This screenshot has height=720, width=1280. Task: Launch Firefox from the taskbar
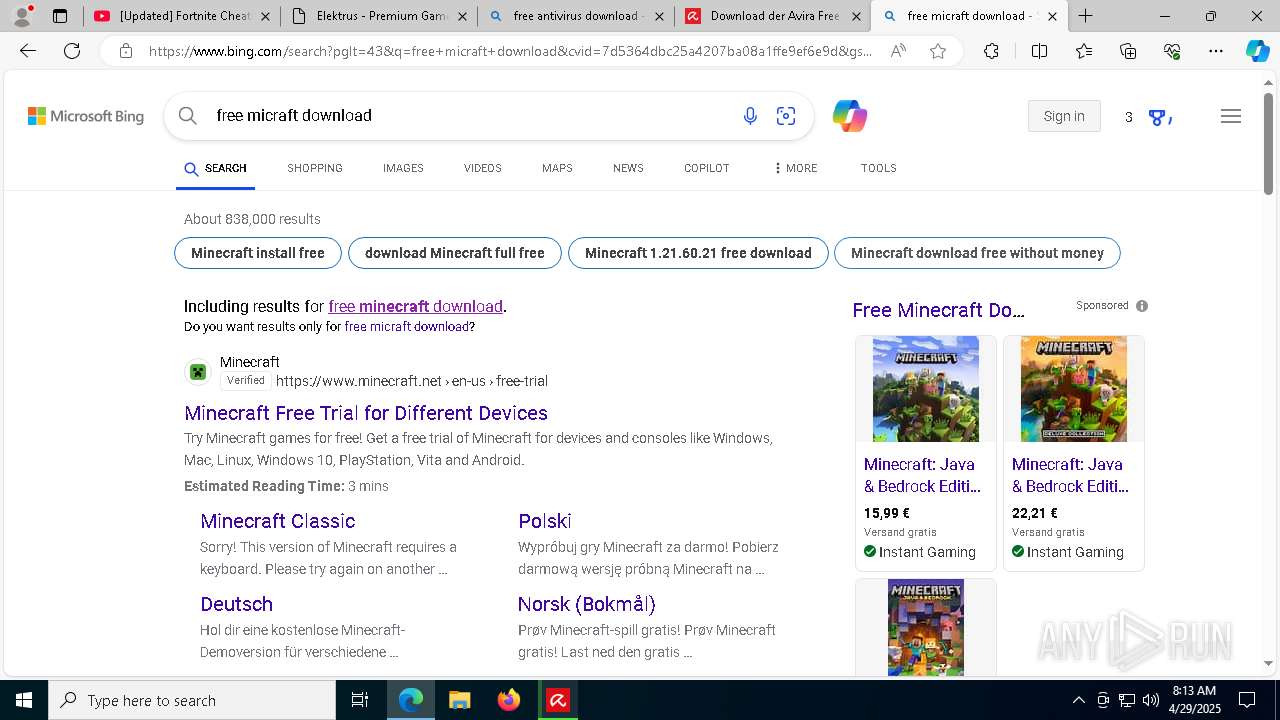click(x=509, y=700)
